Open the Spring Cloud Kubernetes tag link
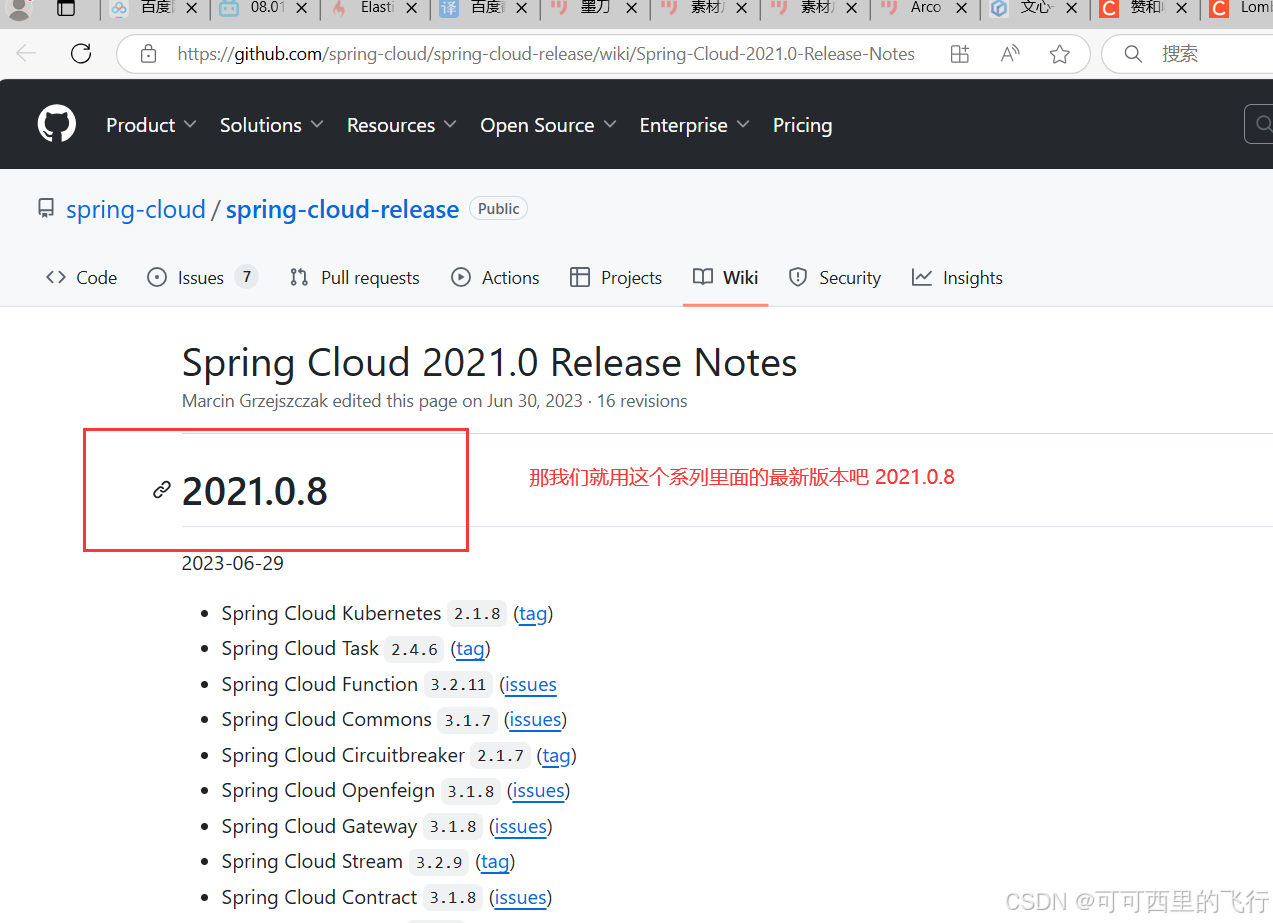 (x=533, y=614)
